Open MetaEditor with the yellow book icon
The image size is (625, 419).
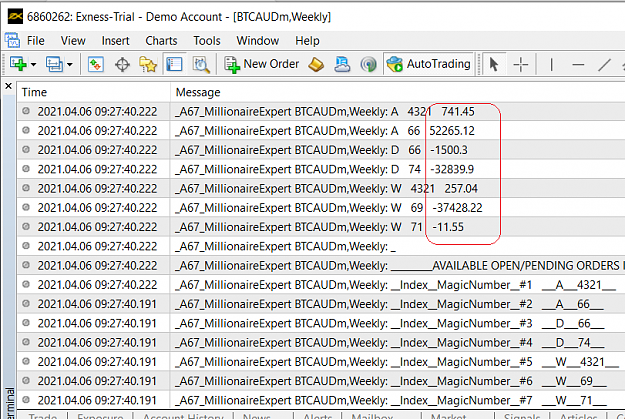point(316,64)
